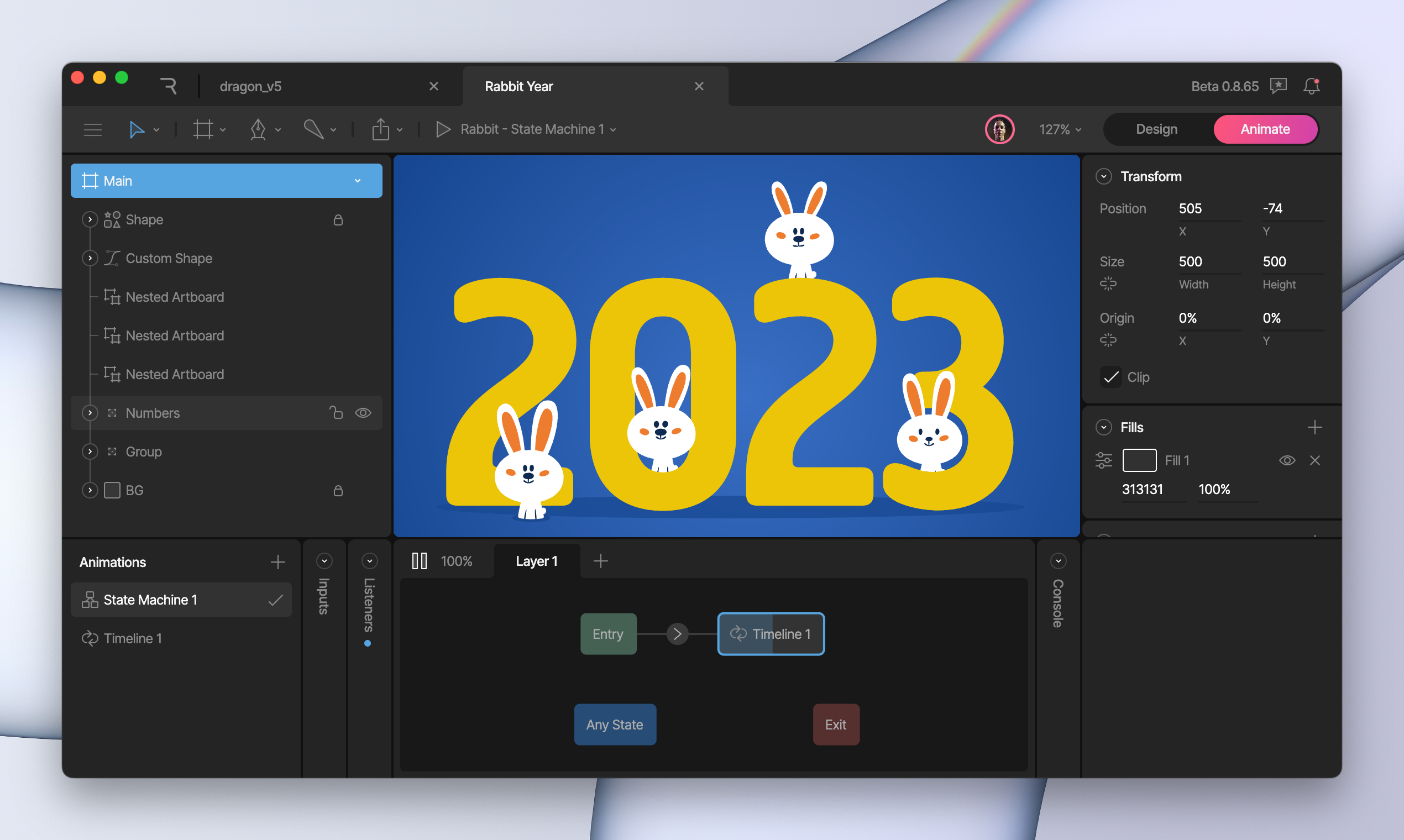Viewport: 1404px width, 840px height.
Task: Add a new fill with the plus icon
Action: pyautogui.click(x=1314, y=427)
